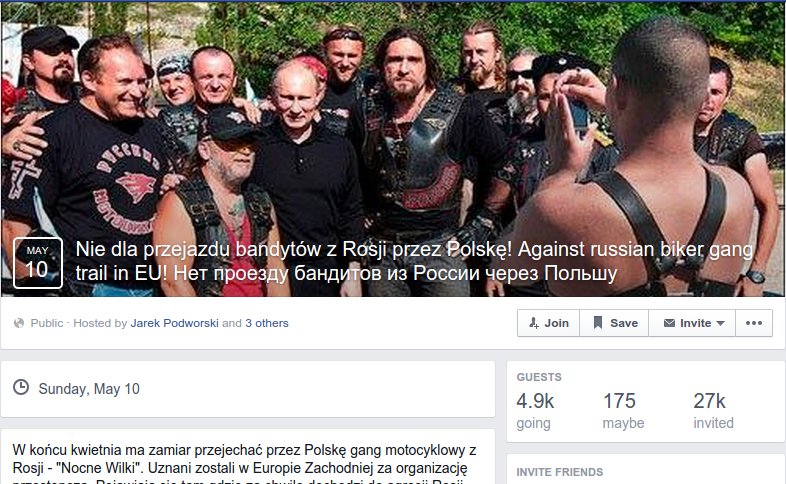The image size is (786, 484).
Task: Click the globe Public privacy icon
Action: click(19, 323)
